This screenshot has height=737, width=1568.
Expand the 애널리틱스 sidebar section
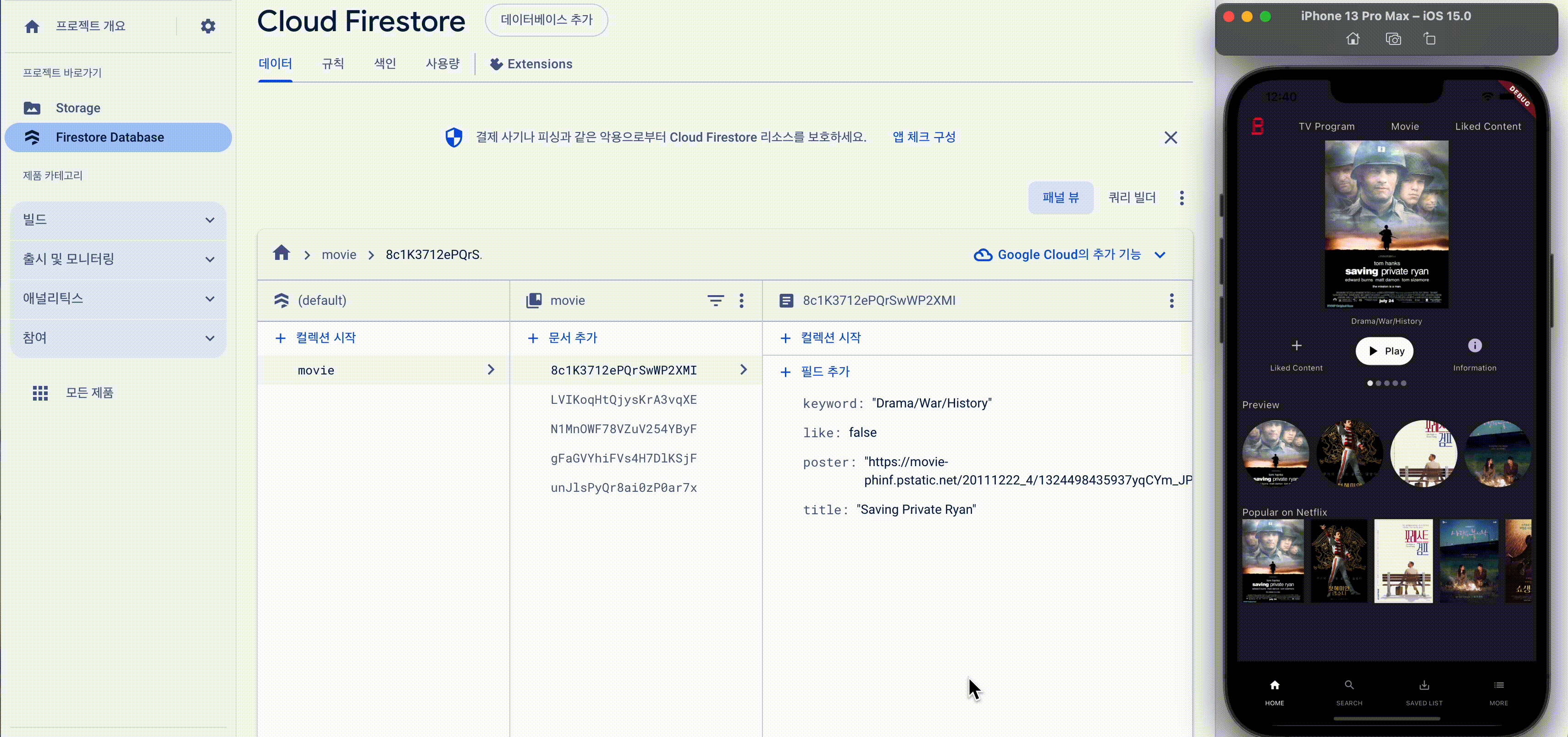118,298
